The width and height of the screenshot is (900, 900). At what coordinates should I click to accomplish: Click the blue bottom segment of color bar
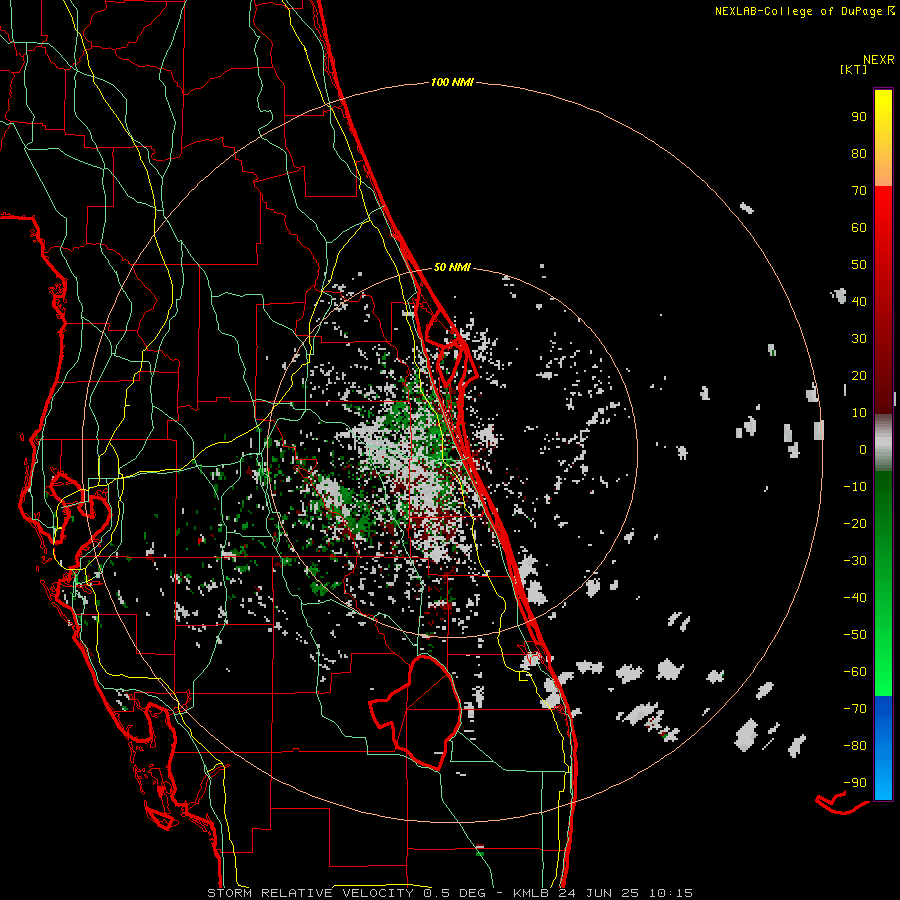click(883, 748)
